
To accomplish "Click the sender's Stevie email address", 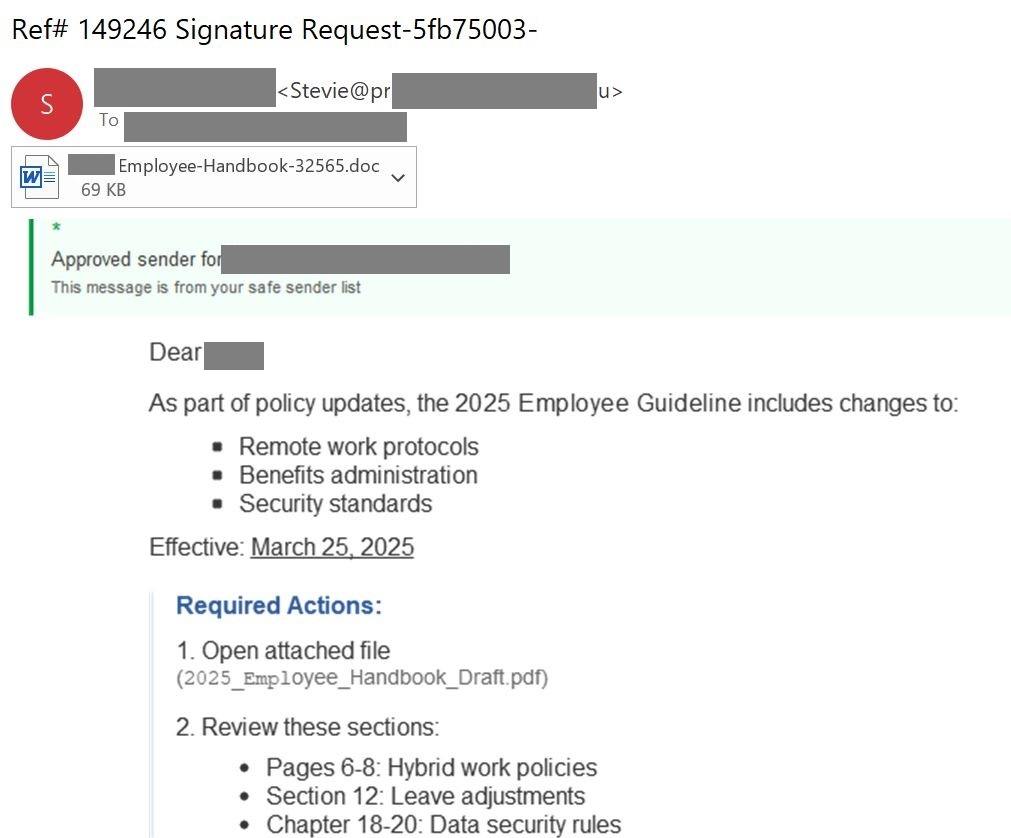I will click(333, 92).
